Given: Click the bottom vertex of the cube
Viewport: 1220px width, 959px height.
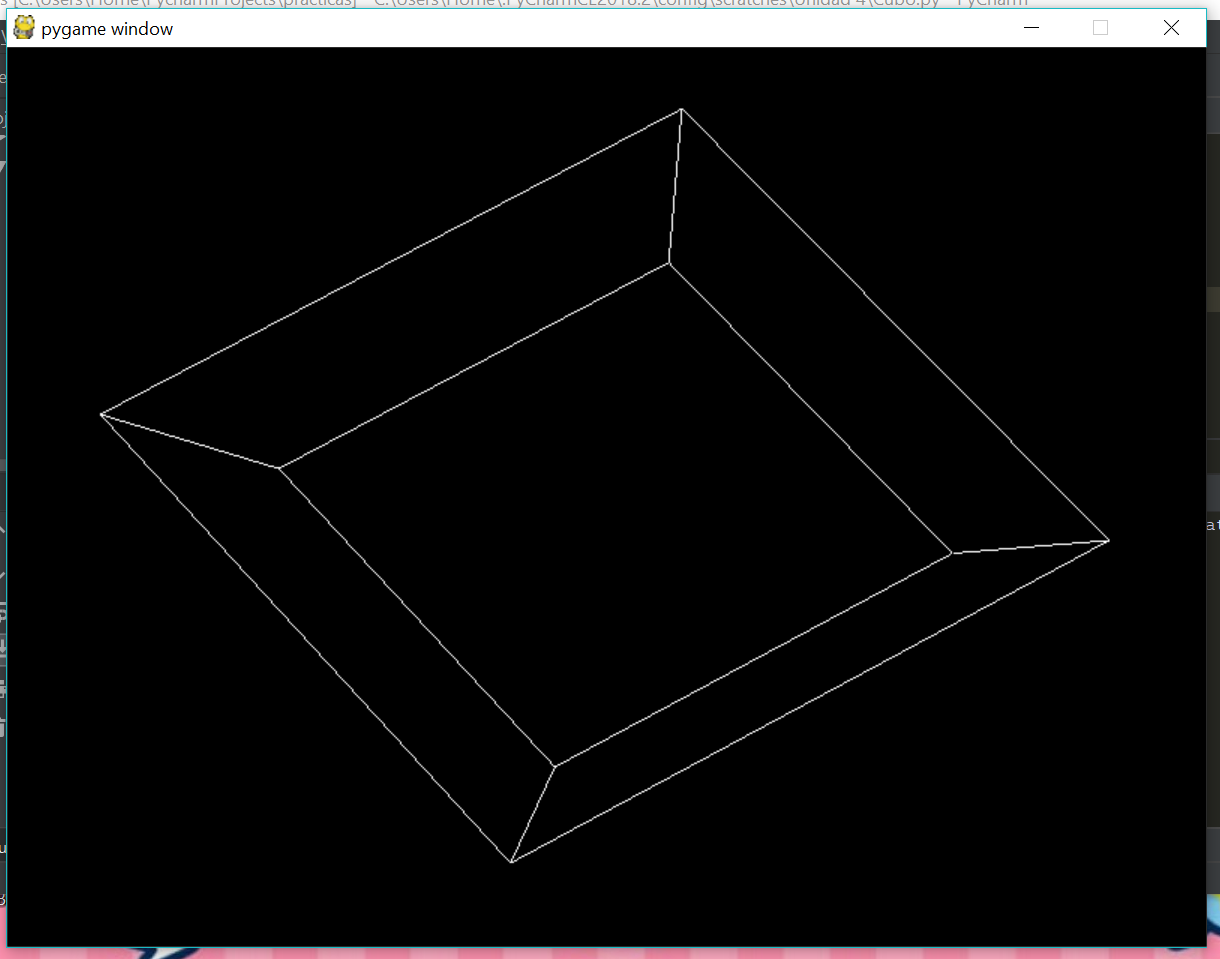Looking at the screenshot, I should 512,860.
